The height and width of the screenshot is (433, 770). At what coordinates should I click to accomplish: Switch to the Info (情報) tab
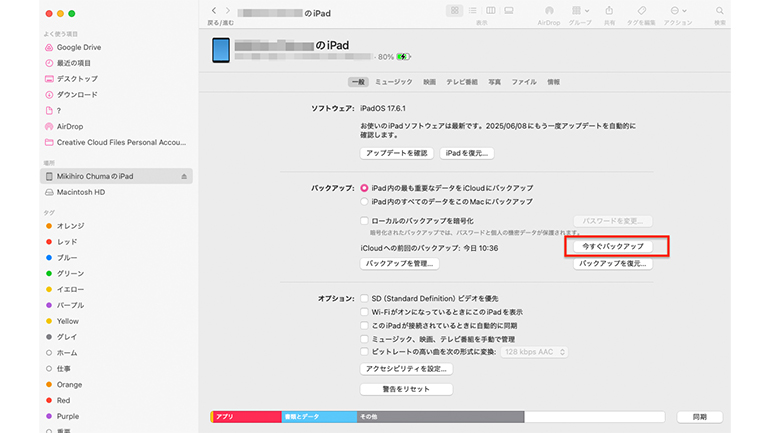[x=553, y=82]
